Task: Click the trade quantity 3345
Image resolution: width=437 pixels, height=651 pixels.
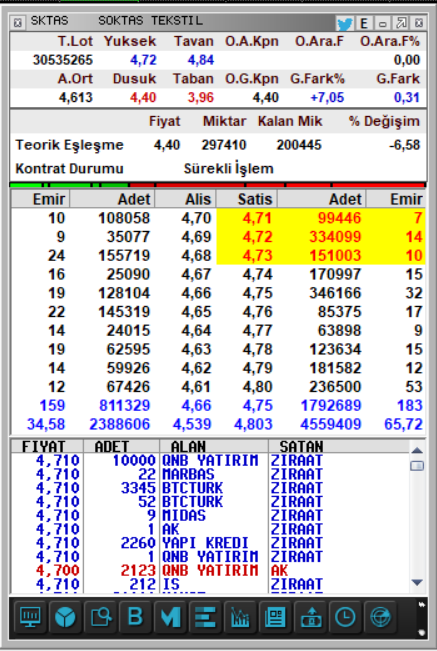Action: (x=138, y=488)
